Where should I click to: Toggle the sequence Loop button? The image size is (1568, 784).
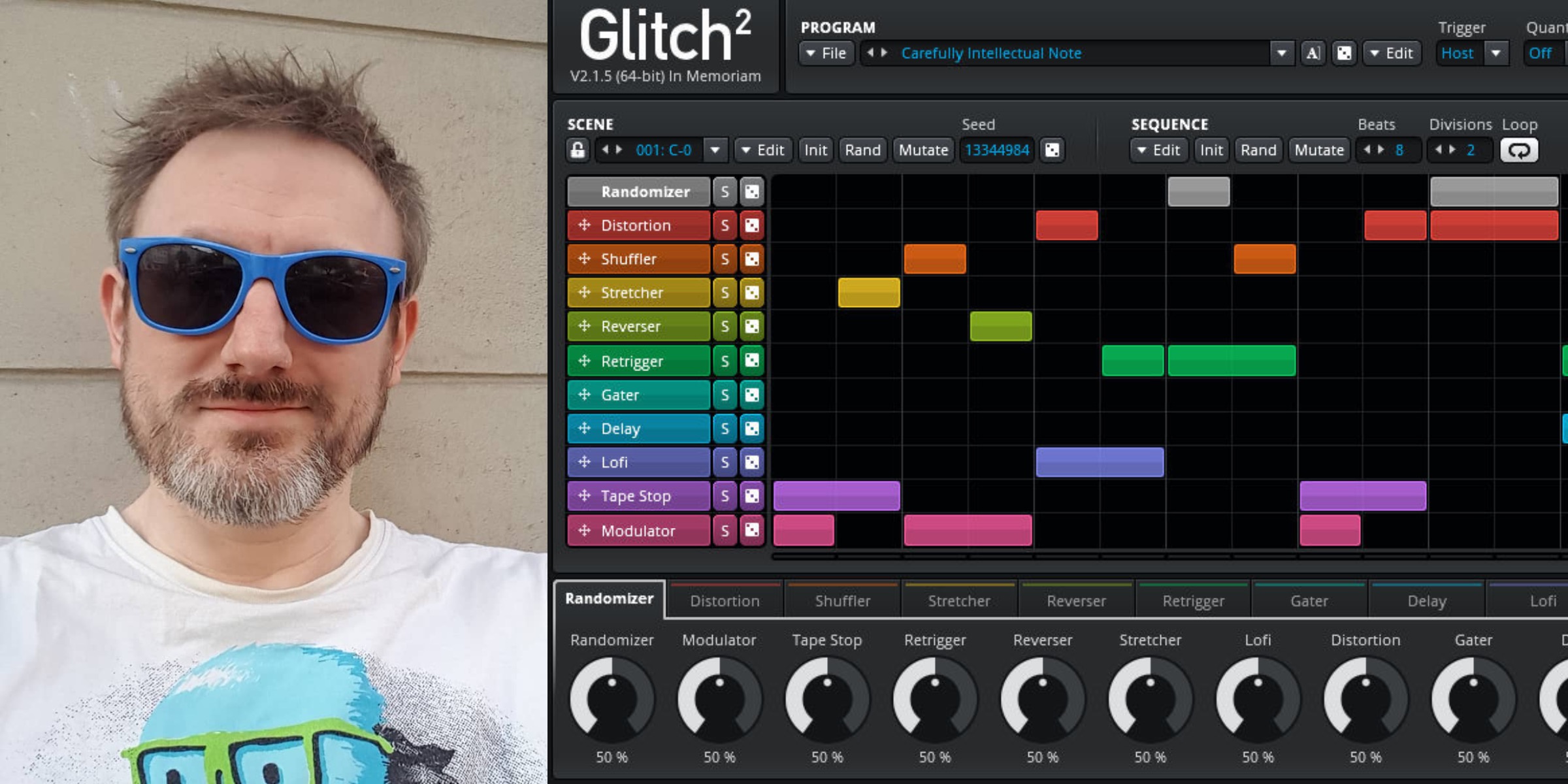pyautogui.click(x=1519, y=150)
